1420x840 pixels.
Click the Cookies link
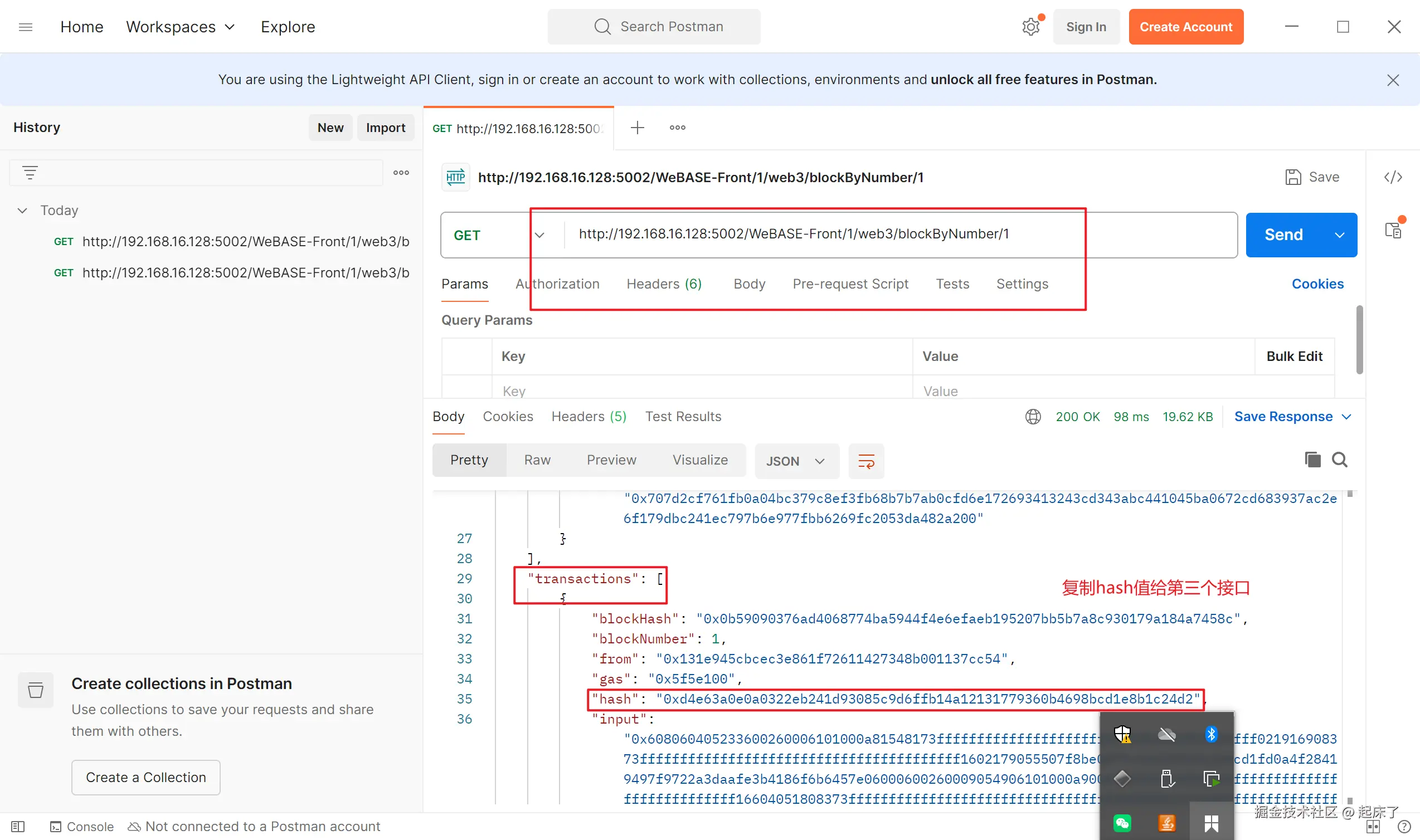pyautogui.click(x=1317, y=284)
